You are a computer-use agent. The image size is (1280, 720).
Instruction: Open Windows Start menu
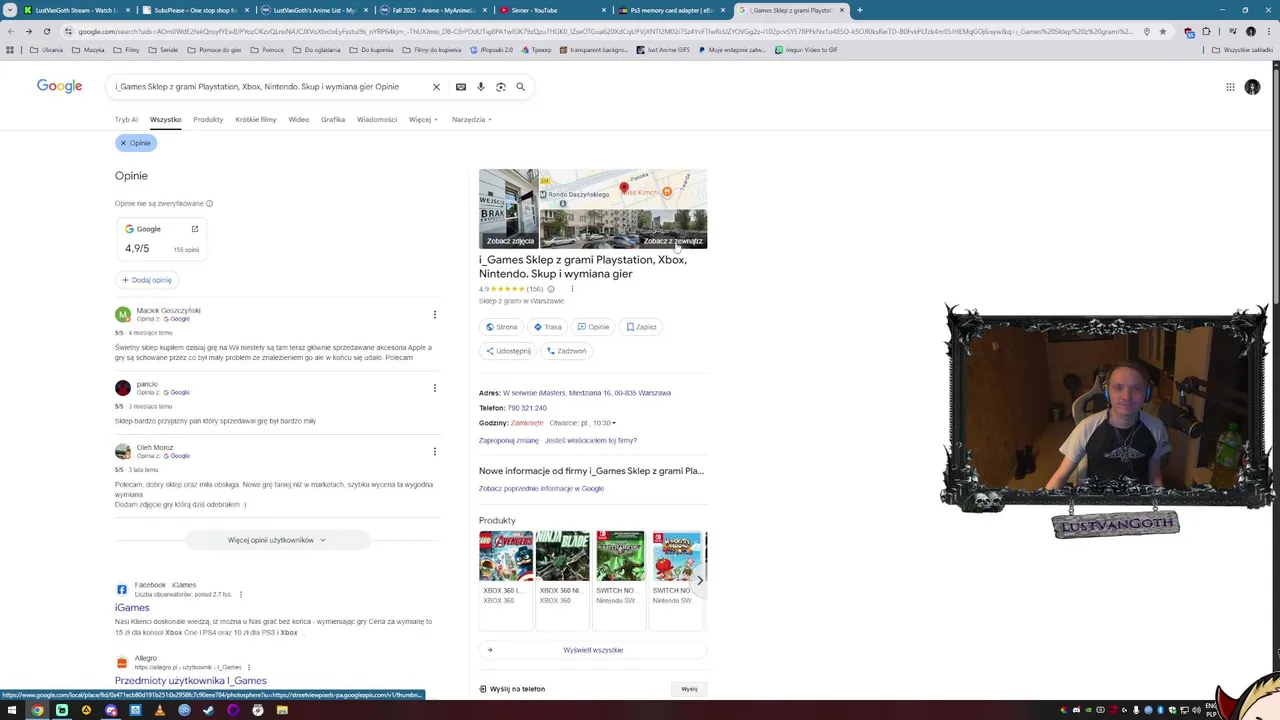(12, 710)
